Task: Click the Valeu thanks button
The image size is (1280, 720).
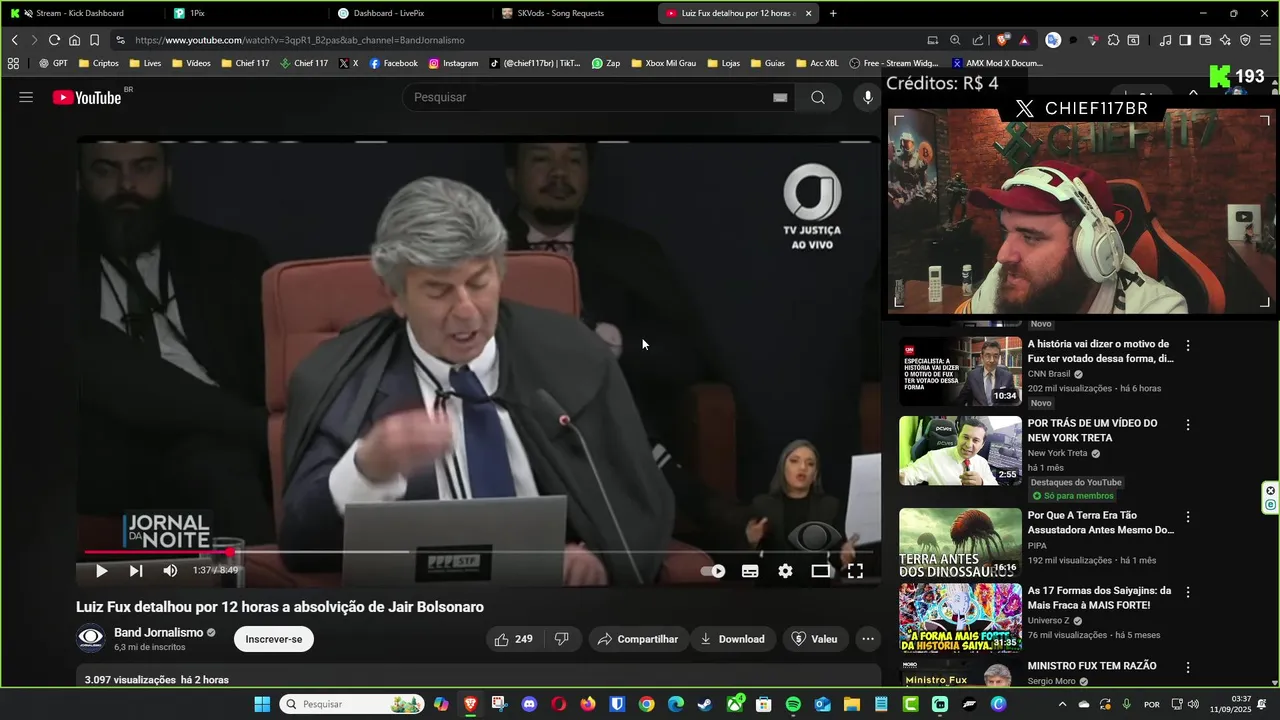Action: click(814, 639)
